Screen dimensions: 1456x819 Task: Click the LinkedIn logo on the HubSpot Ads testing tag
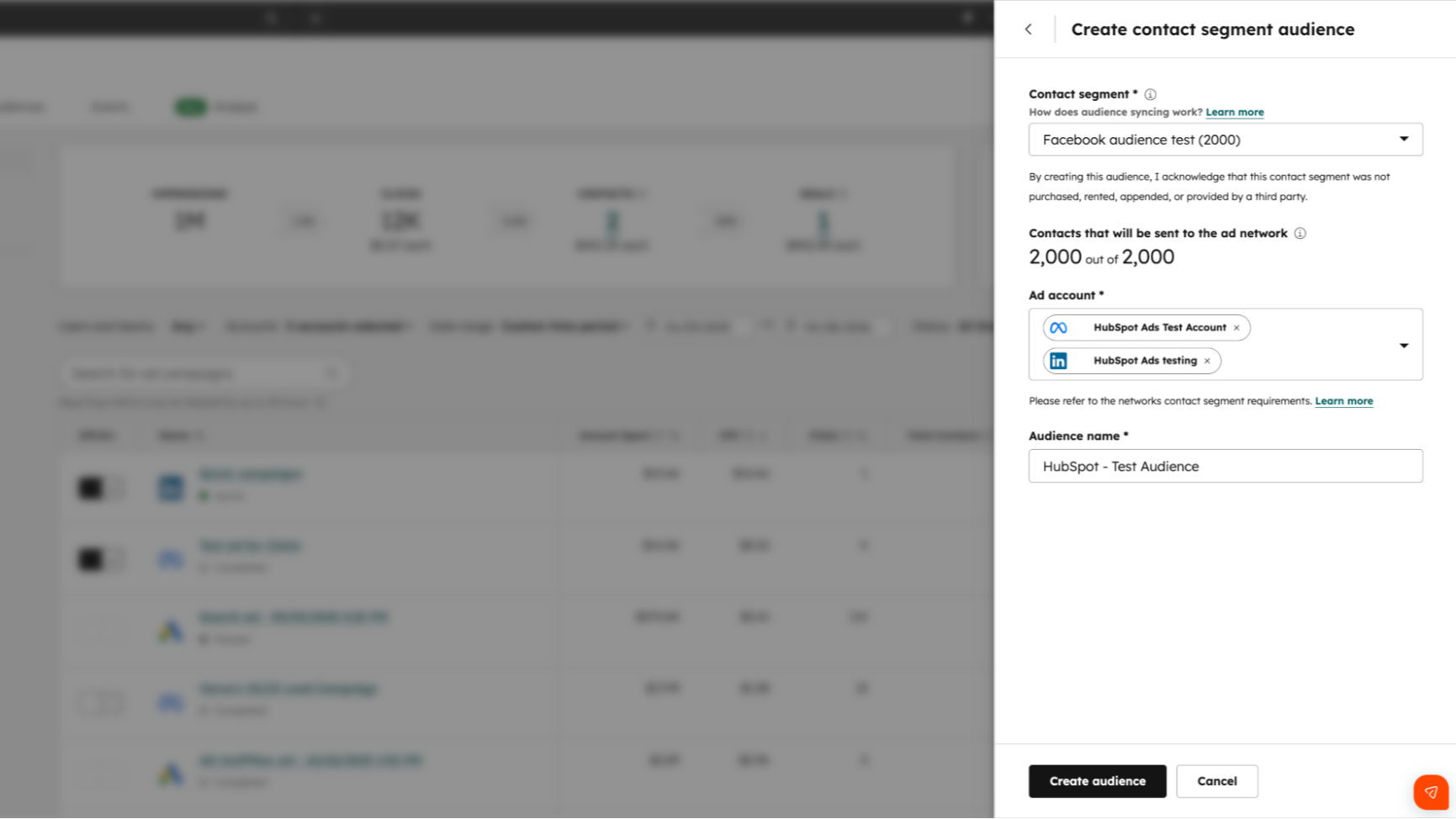(1058, 360)
